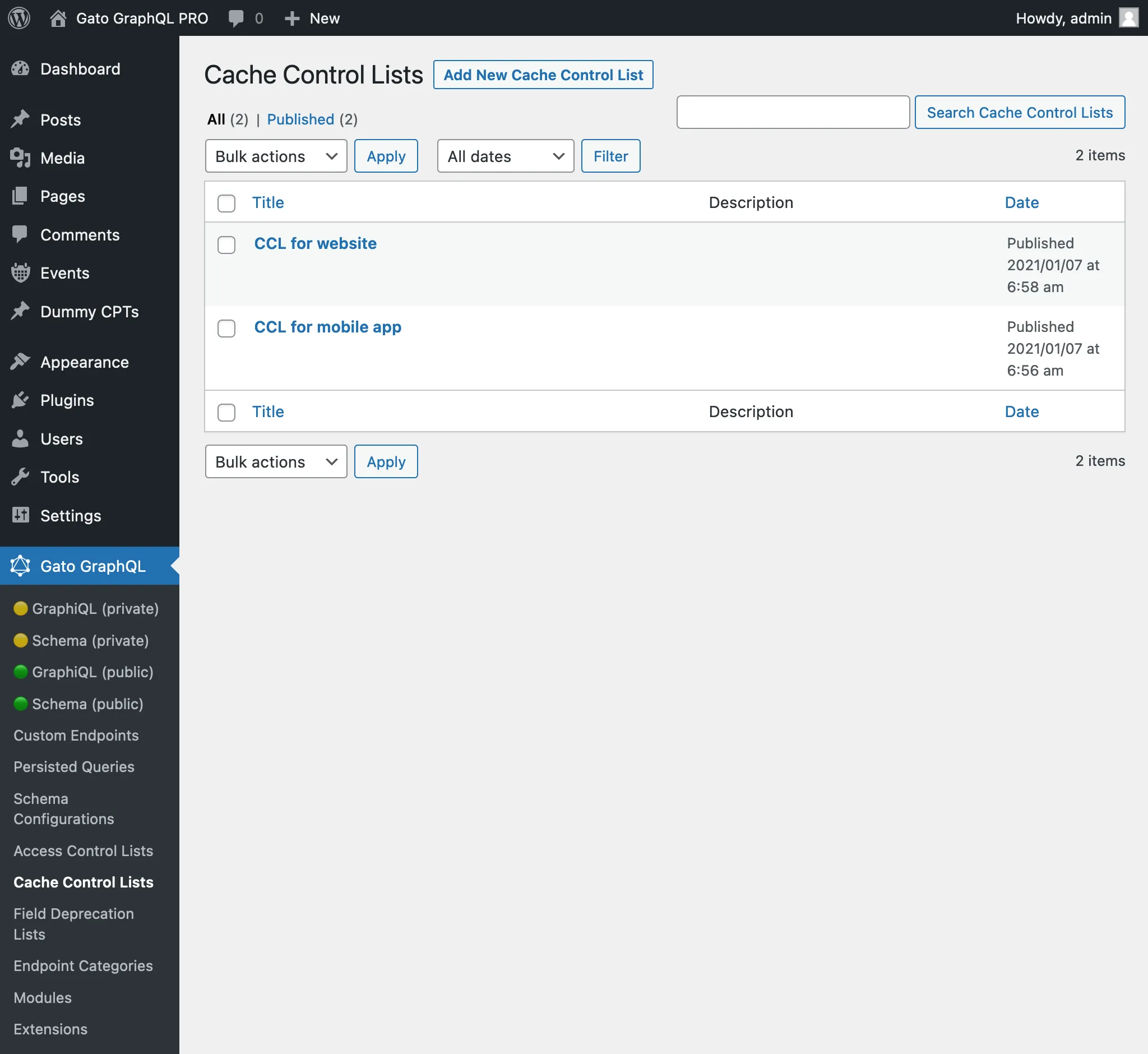Focus the search cache control lists field
This screenshot has width=1148, height=1054.
click(x=793, y=112)
